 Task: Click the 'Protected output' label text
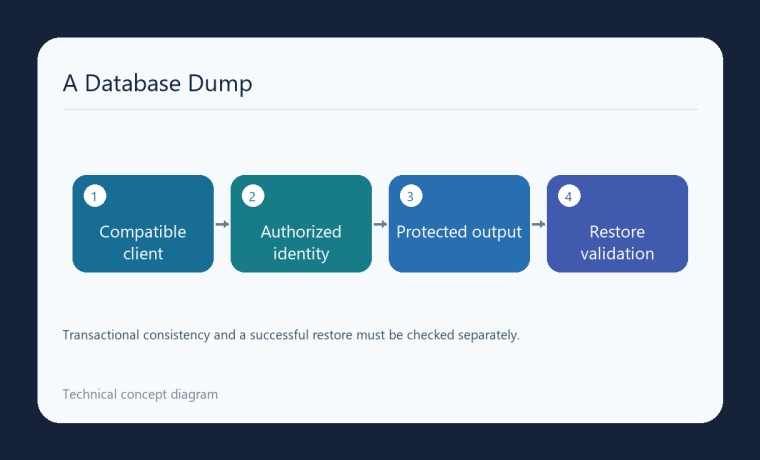coord(459,232)
